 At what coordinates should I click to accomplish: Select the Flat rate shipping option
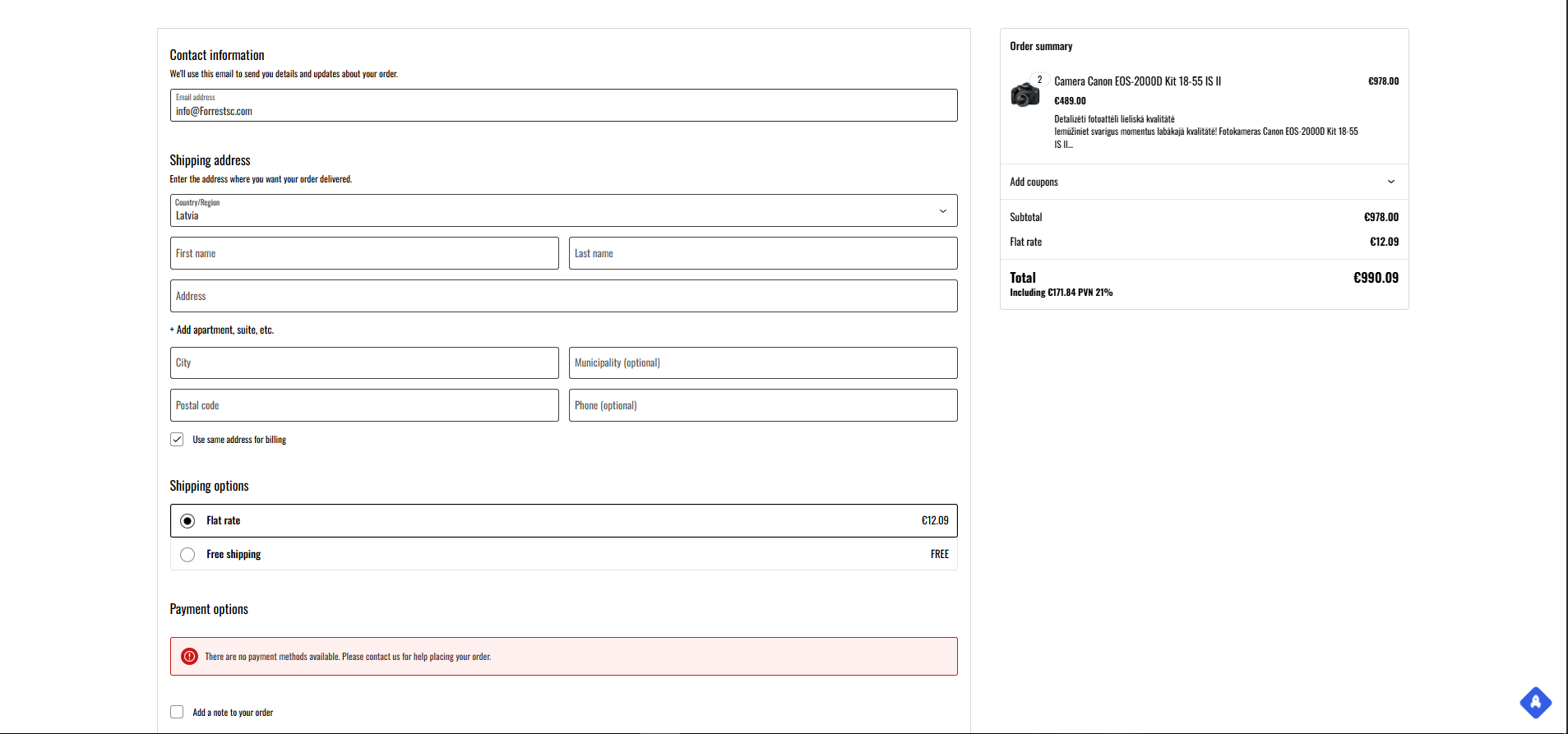(x=187, y=521)
